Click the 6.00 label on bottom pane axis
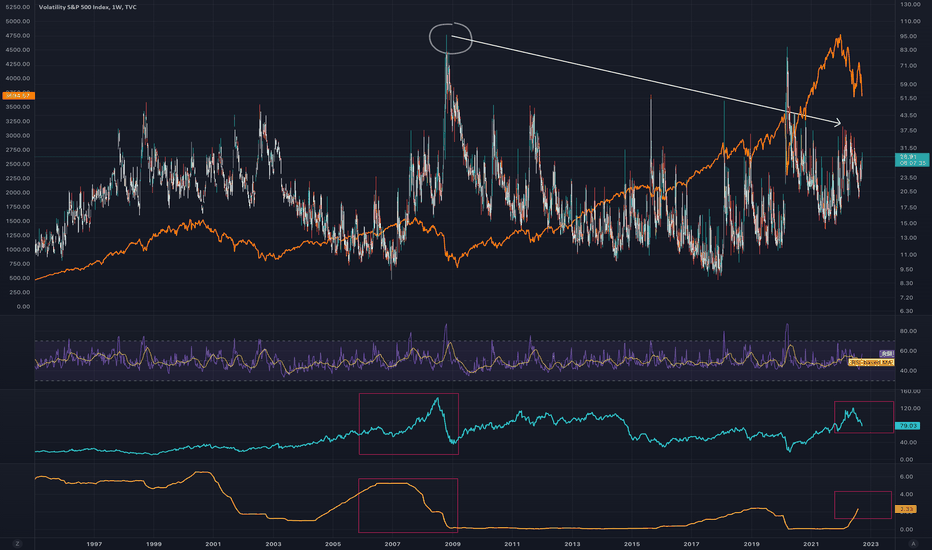The height and width of the screenshot is (550, 932). (x=906, y=477)
